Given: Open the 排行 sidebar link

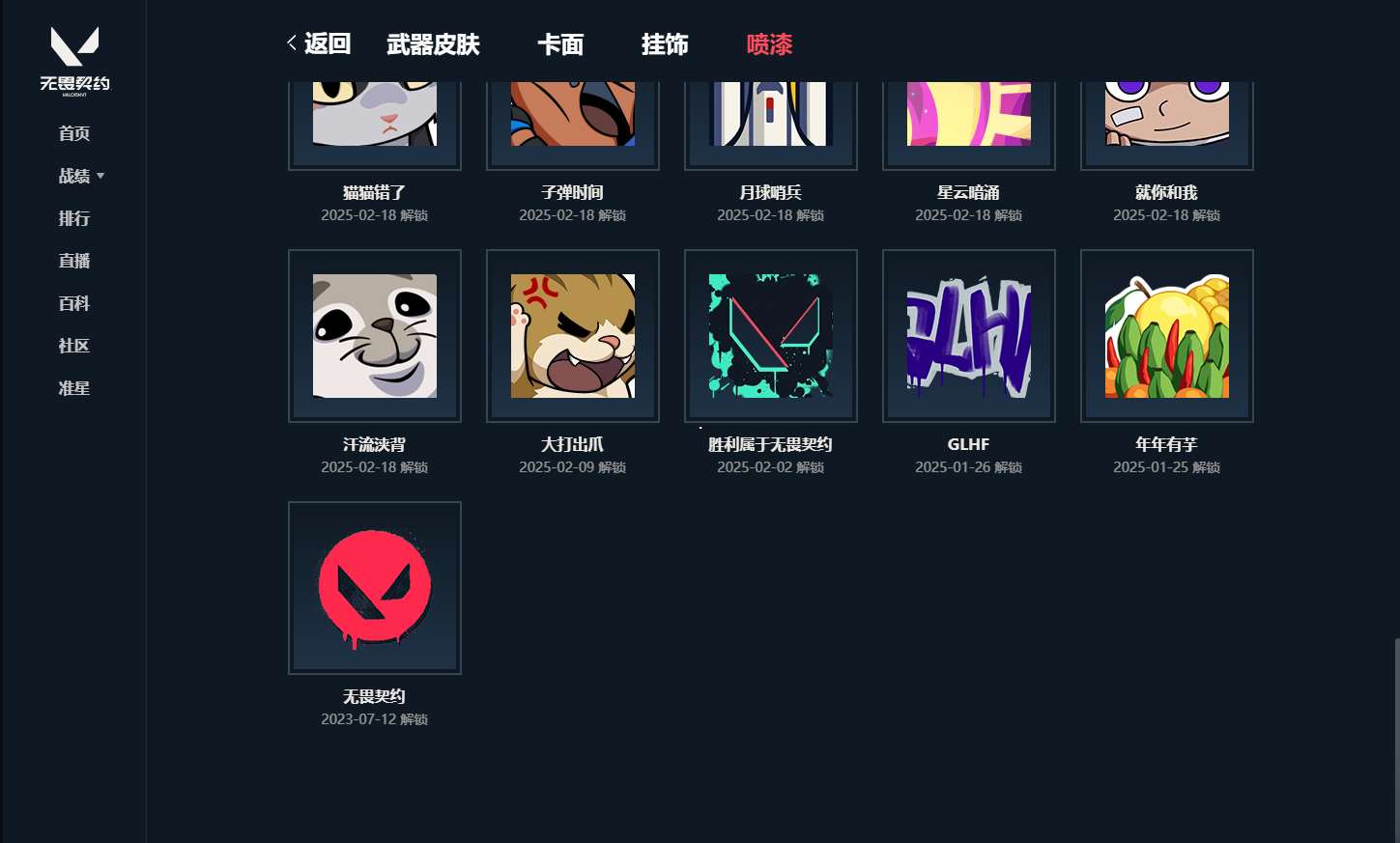Looking at the screenshot, I should pos(74,218).
